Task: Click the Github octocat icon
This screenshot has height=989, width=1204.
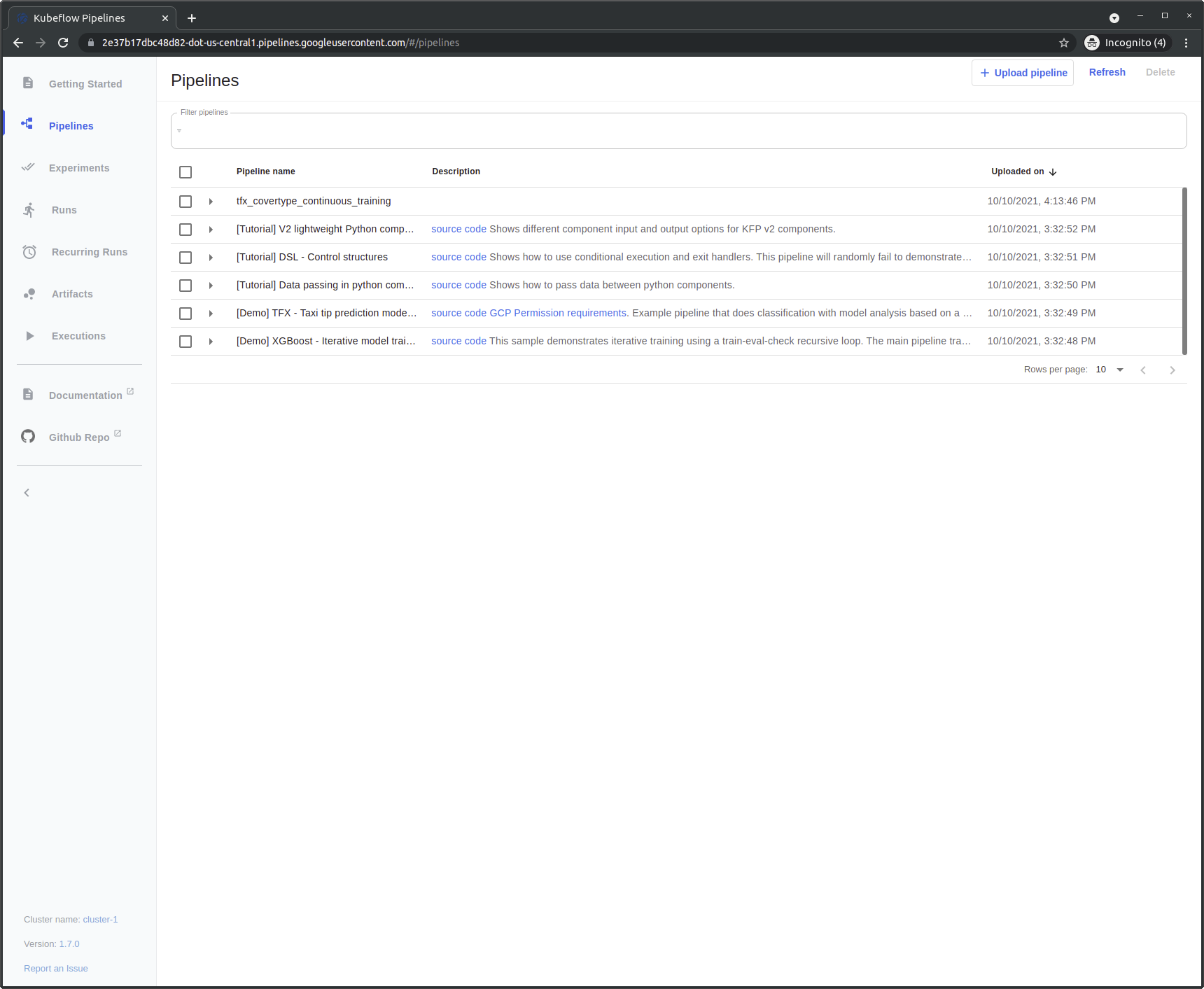Action: point(28,436)
